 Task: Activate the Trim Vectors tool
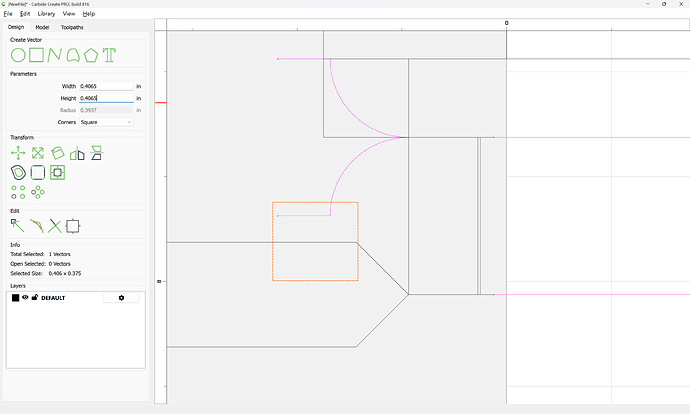[37, 226]
